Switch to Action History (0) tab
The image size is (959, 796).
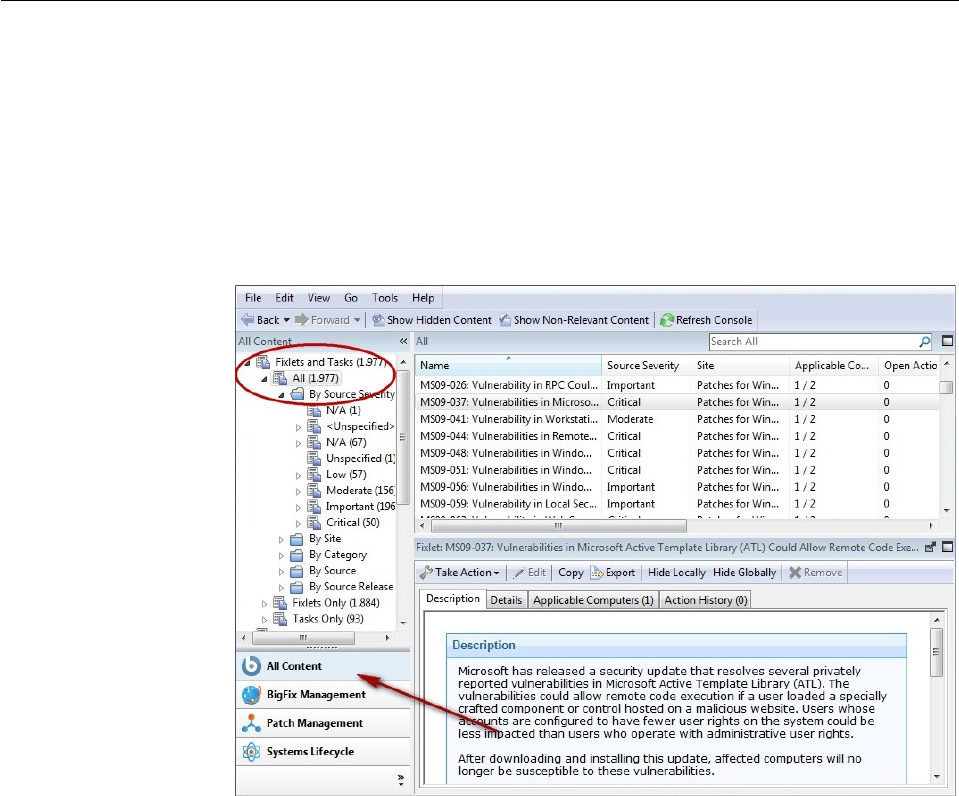pos(706,600)
